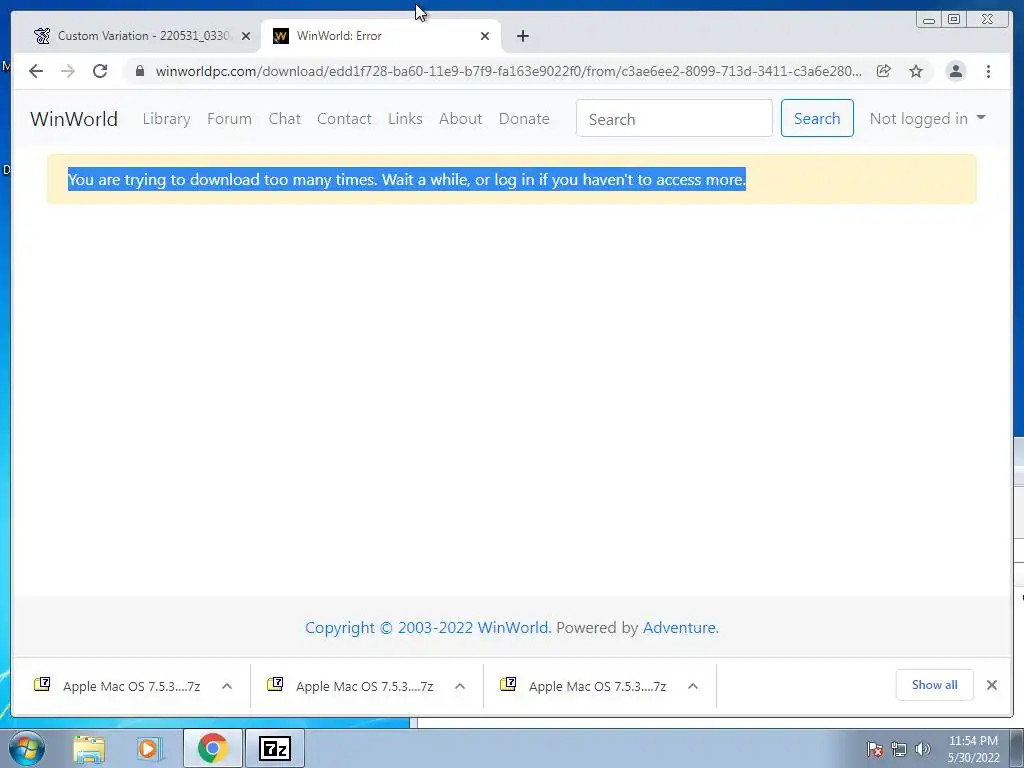1024x768 pixels.
Task: Go to the Forum page
Action: pyautogui.click(x=229, y=119)
